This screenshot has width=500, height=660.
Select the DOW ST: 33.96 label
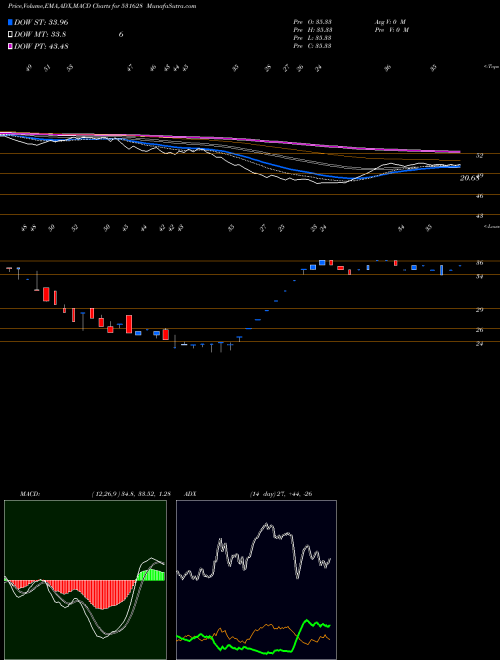click(41, 22)
